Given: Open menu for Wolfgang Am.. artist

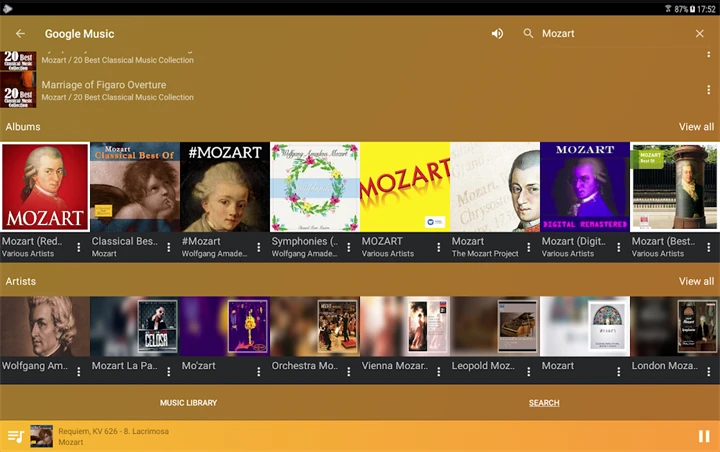Looking at the screenshot, I should coord(79,372).
